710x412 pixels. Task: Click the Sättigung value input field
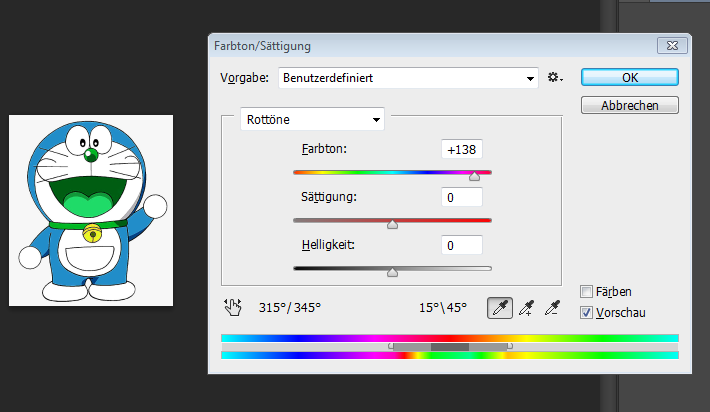click(x=462, y=197)
